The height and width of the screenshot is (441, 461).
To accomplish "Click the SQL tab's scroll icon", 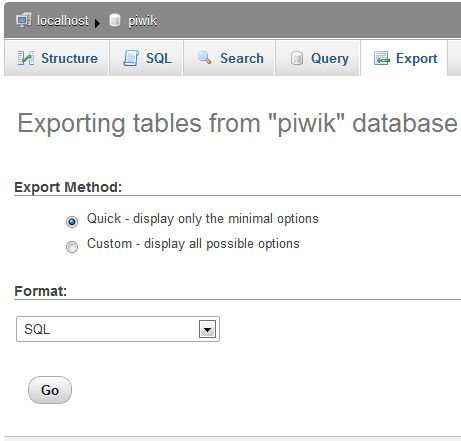I will click(x=131, y=58).
